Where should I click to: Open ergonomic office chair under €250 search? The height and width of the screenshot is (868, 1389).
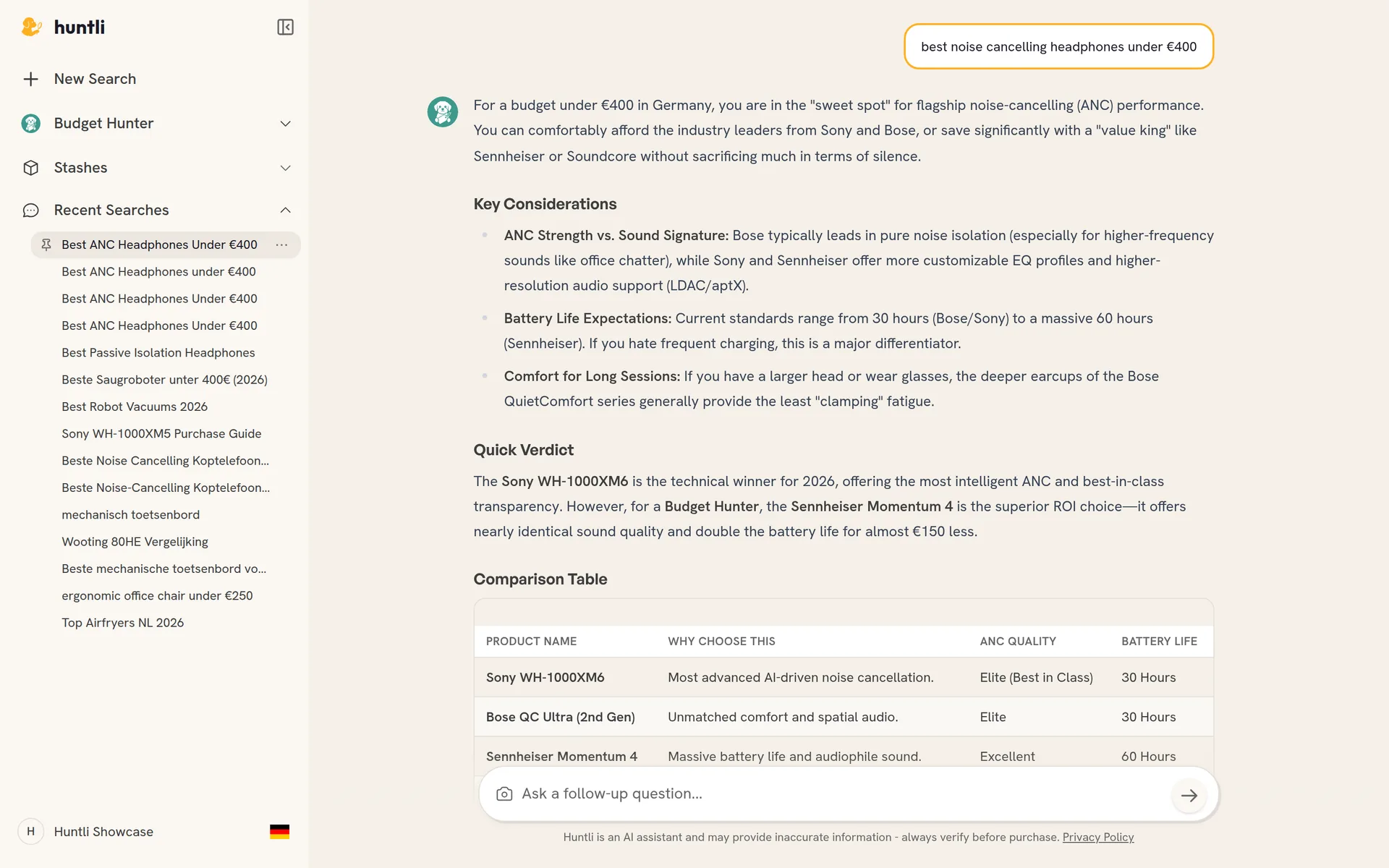pos(157,596)
